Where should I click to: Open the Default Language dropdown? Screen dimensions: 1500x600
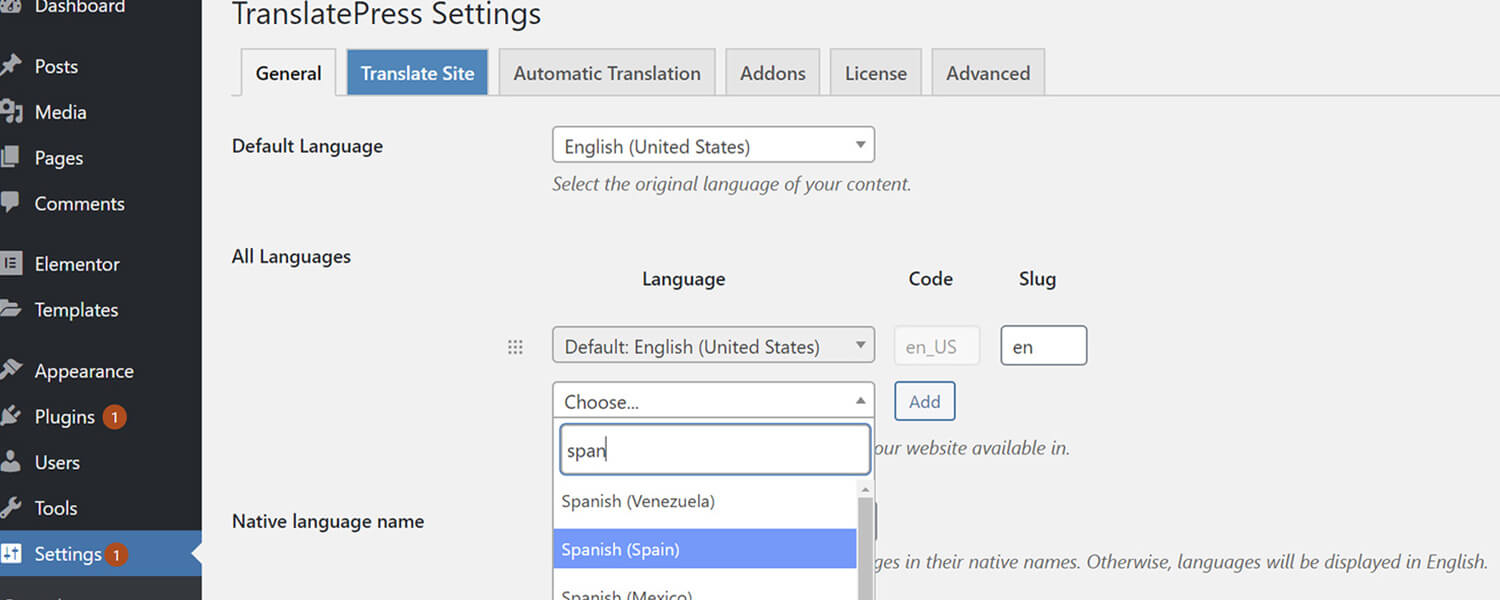point(713,145)
